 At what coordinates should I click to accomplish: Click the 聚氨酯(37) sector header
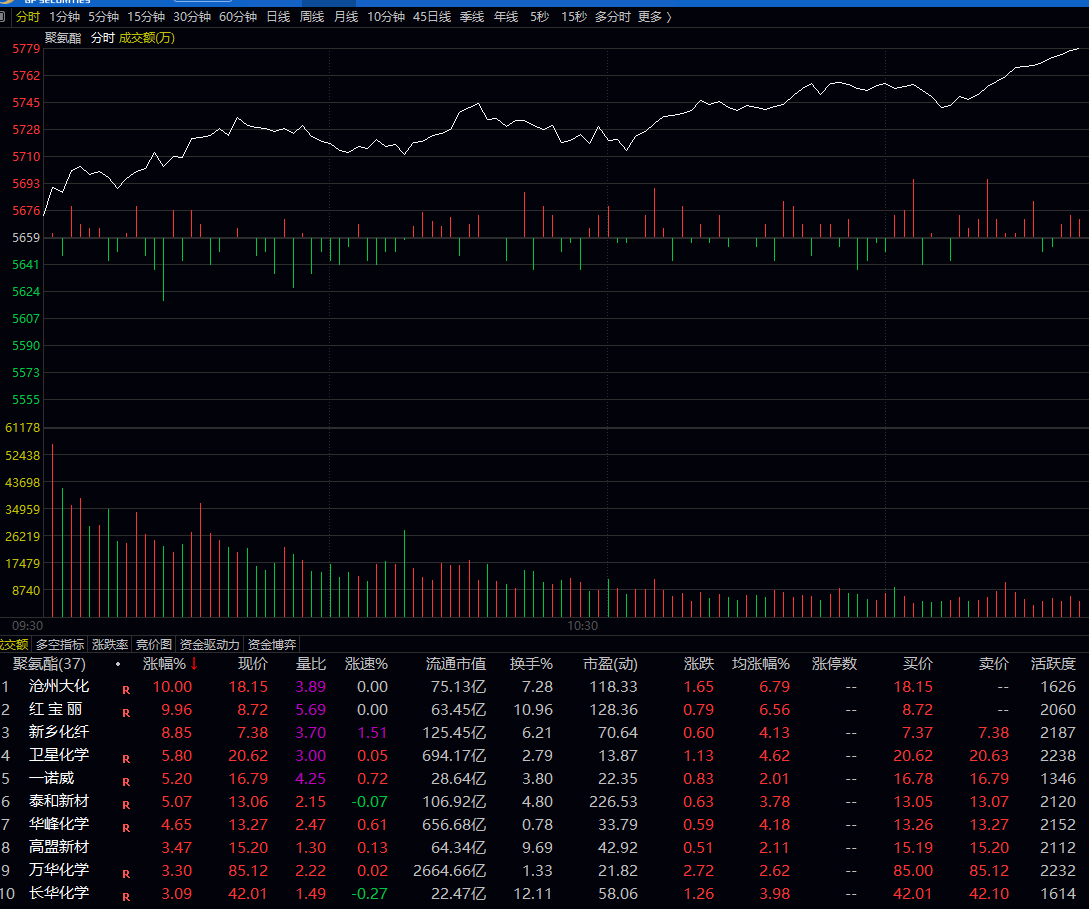click(49, 664)
